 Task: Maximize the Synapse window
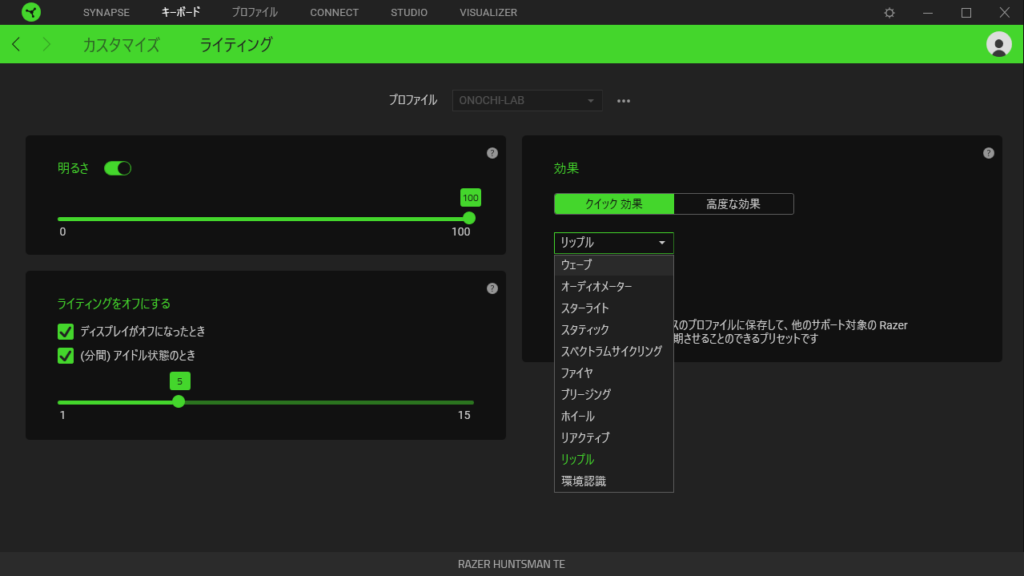click(x=967, y=12)
